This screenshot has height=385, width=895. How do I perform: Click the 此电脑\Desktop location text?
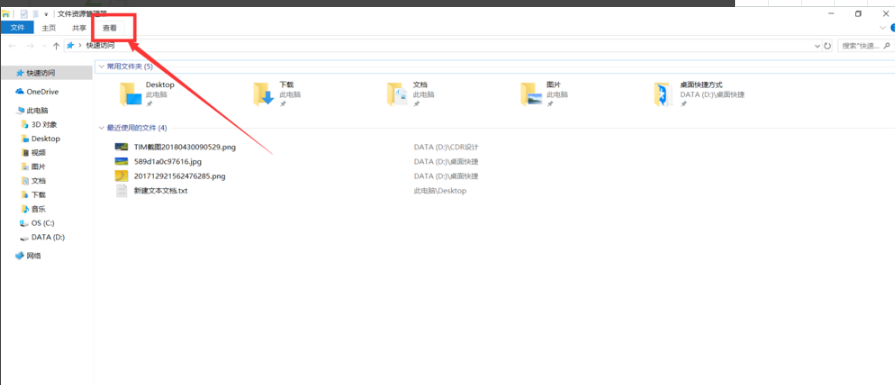(440, 191)
